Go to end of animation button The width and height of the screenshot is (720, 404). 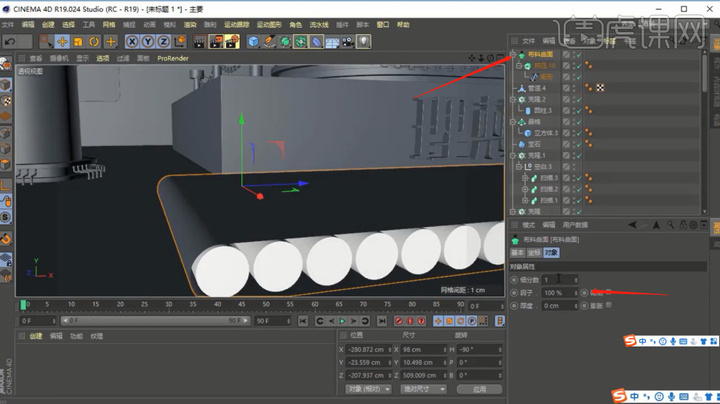pos(382,321)
